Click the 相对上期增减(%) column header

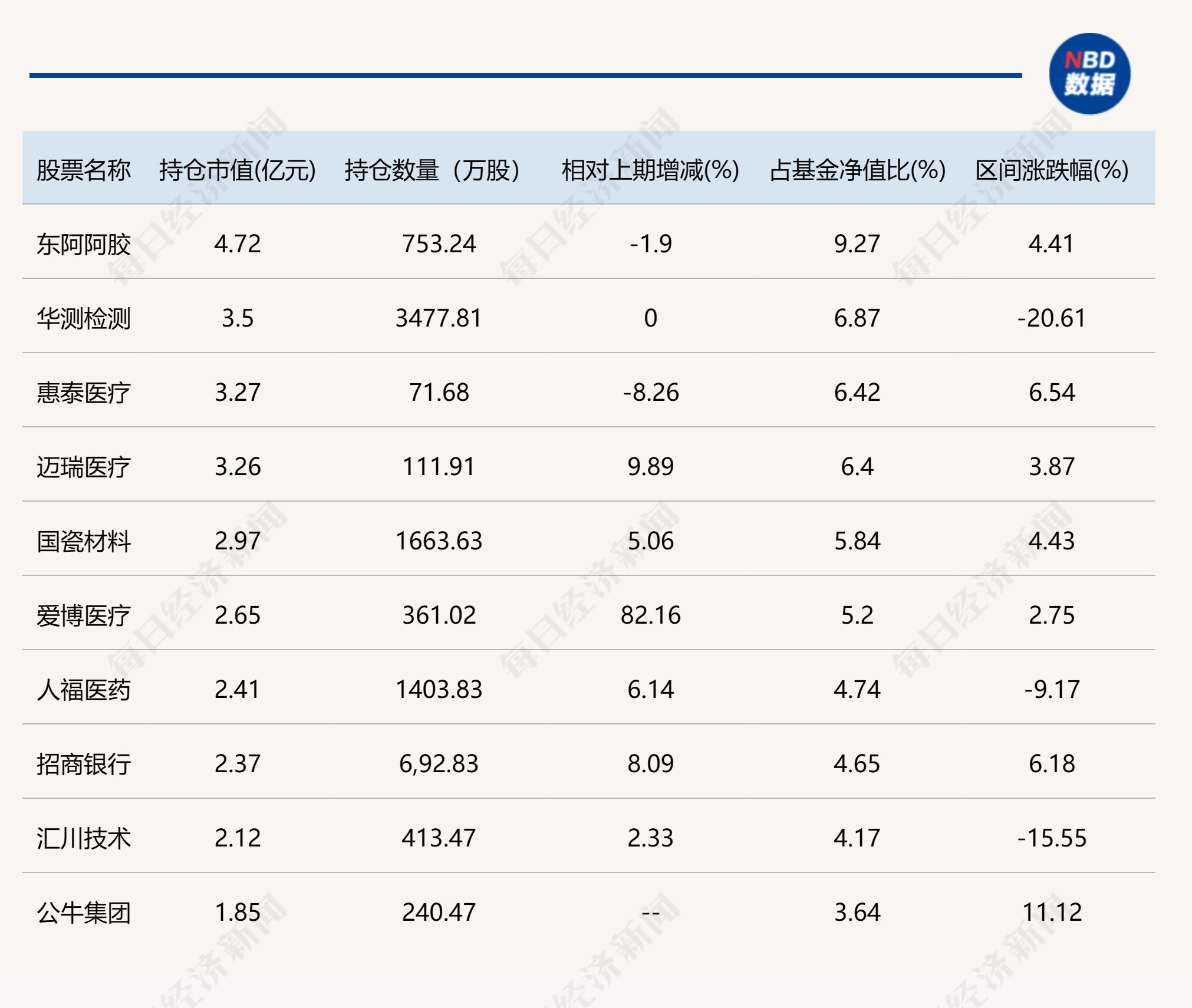tap(650, 170)
